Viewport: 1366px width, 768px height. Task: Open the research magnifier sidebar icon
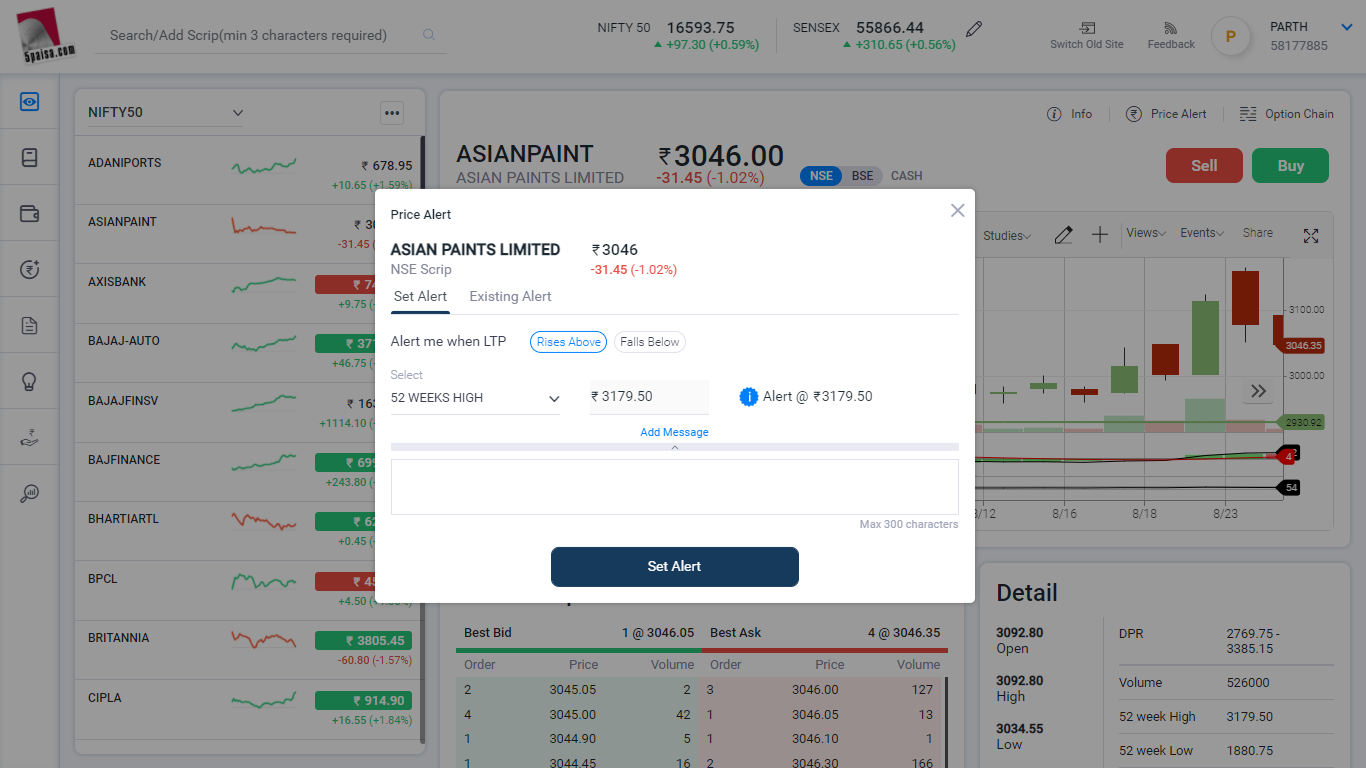[30, 493]
